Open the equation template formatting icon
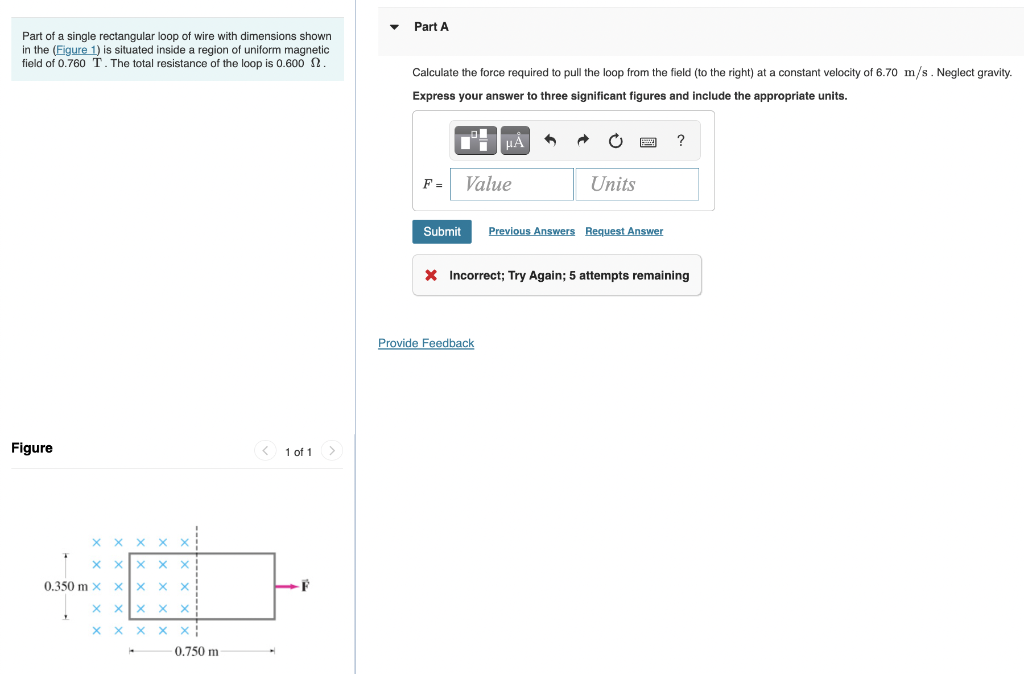 click(x=474, y=140)
